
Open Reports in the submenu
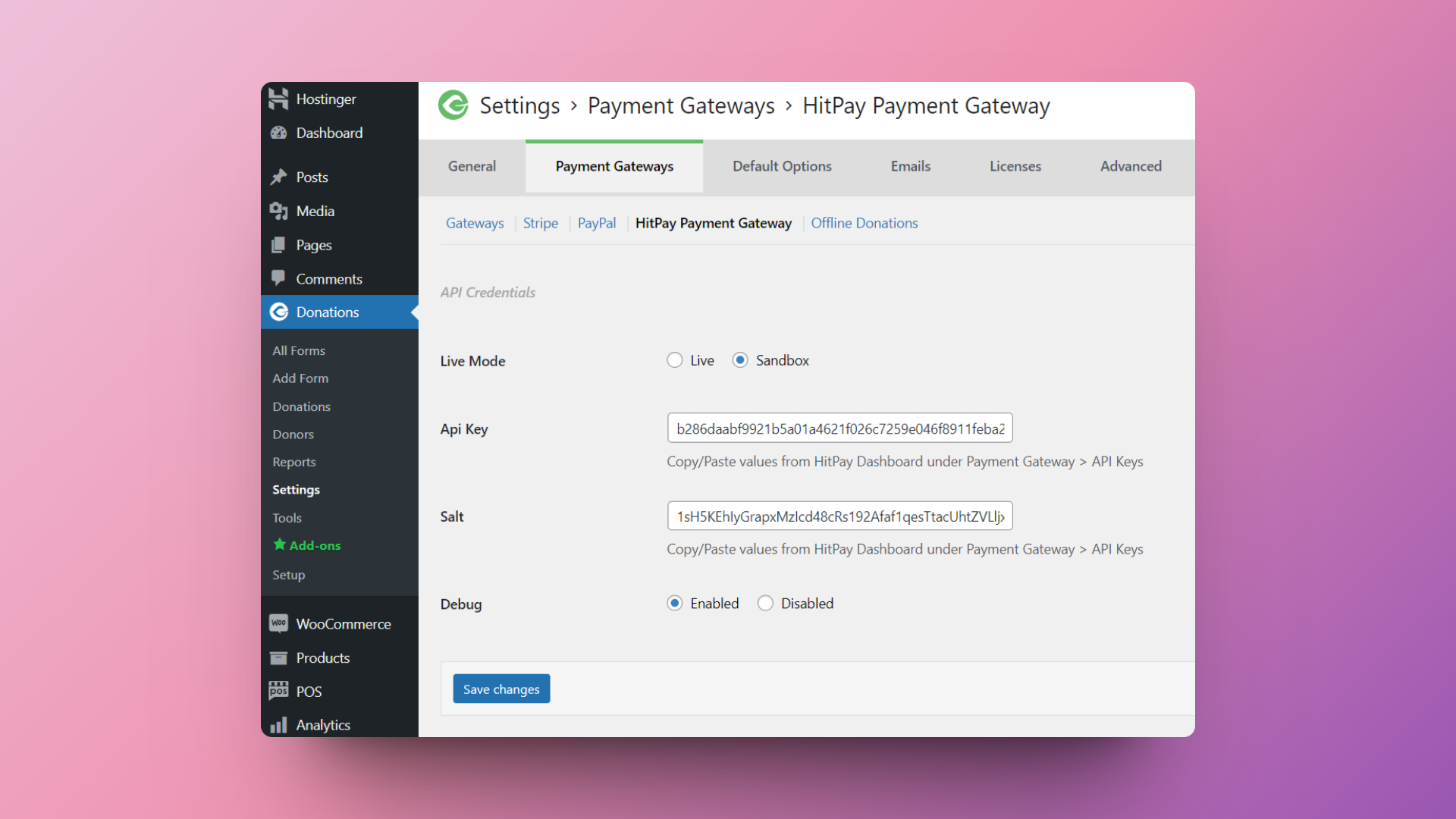click(x=294, y=462)
